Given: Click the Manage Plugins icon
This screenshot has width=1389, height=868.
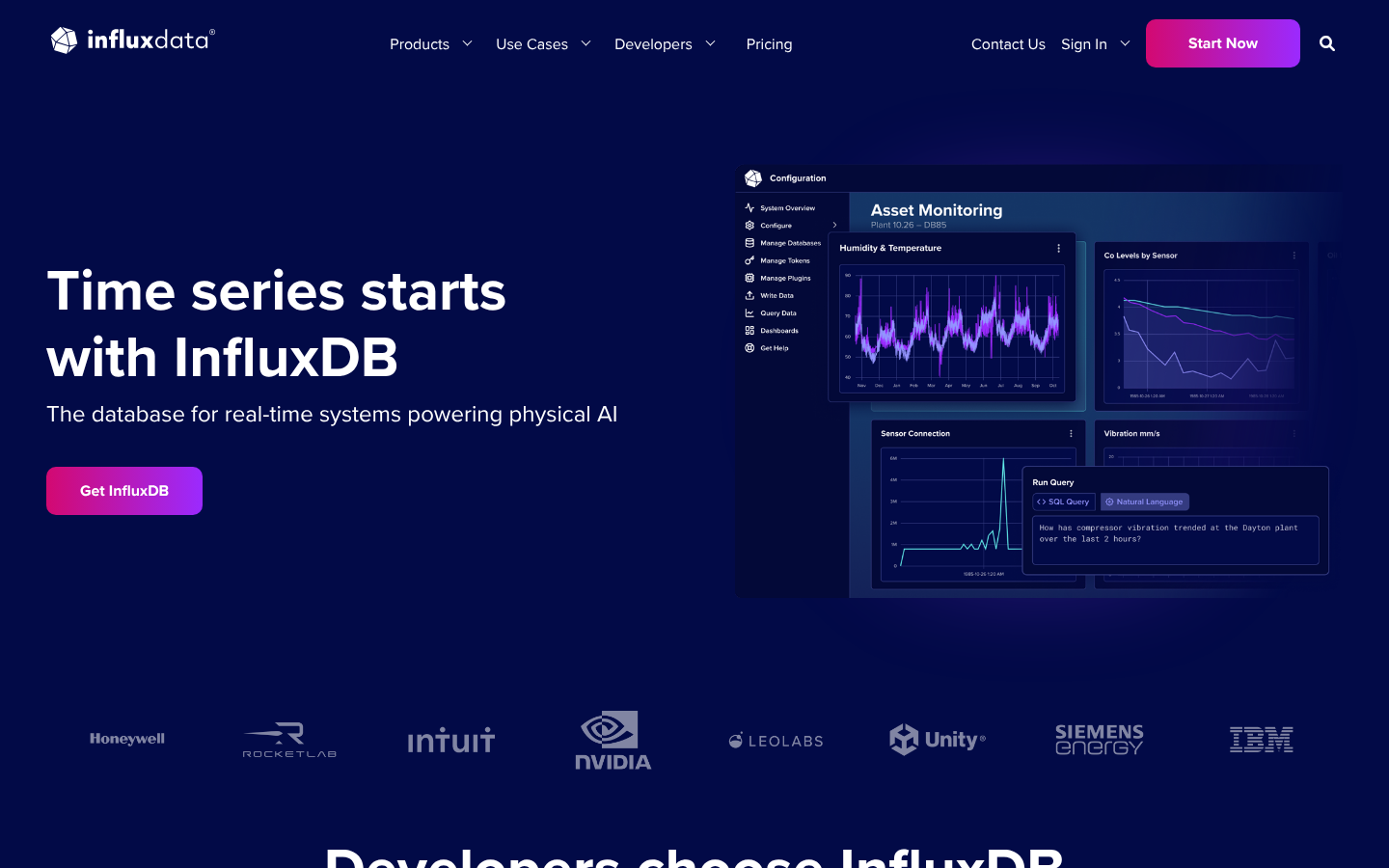Looking at the screenshot, I should 749,278.
